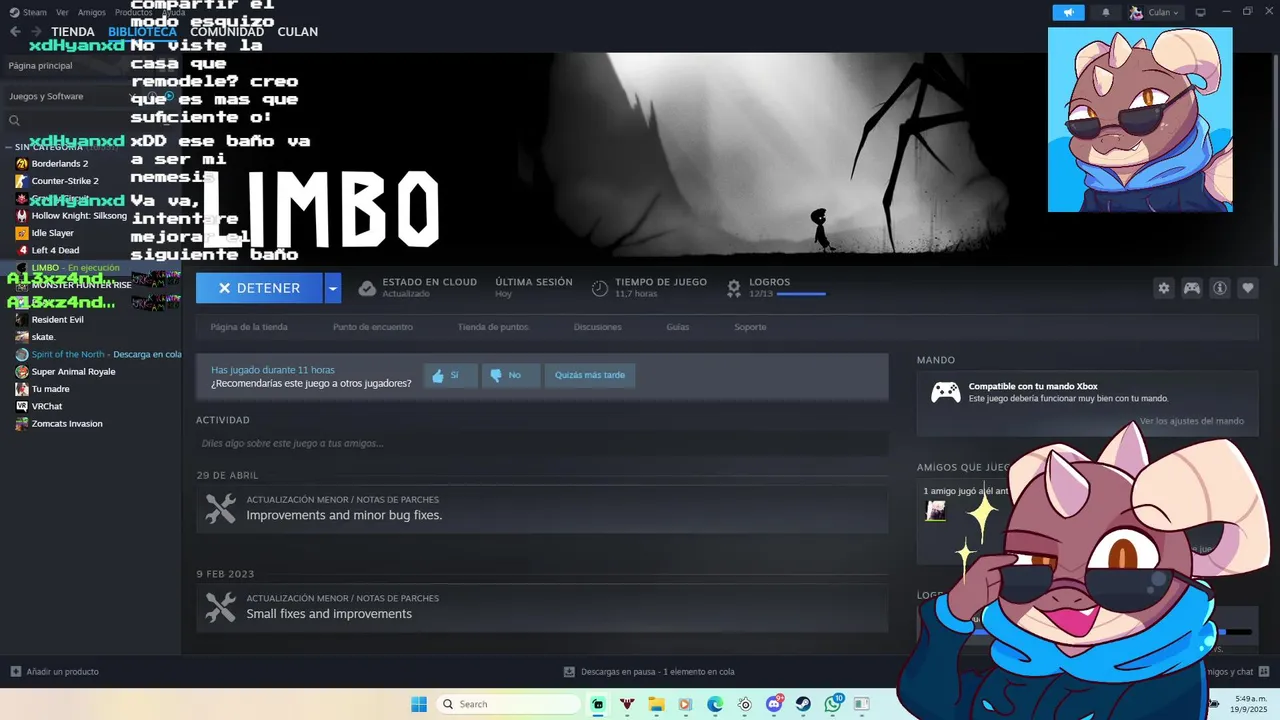Image resolution: width=1280 pixels, height=720 pixels.
Task: Click Quizás más tarde button
Action: pos(590,375)
